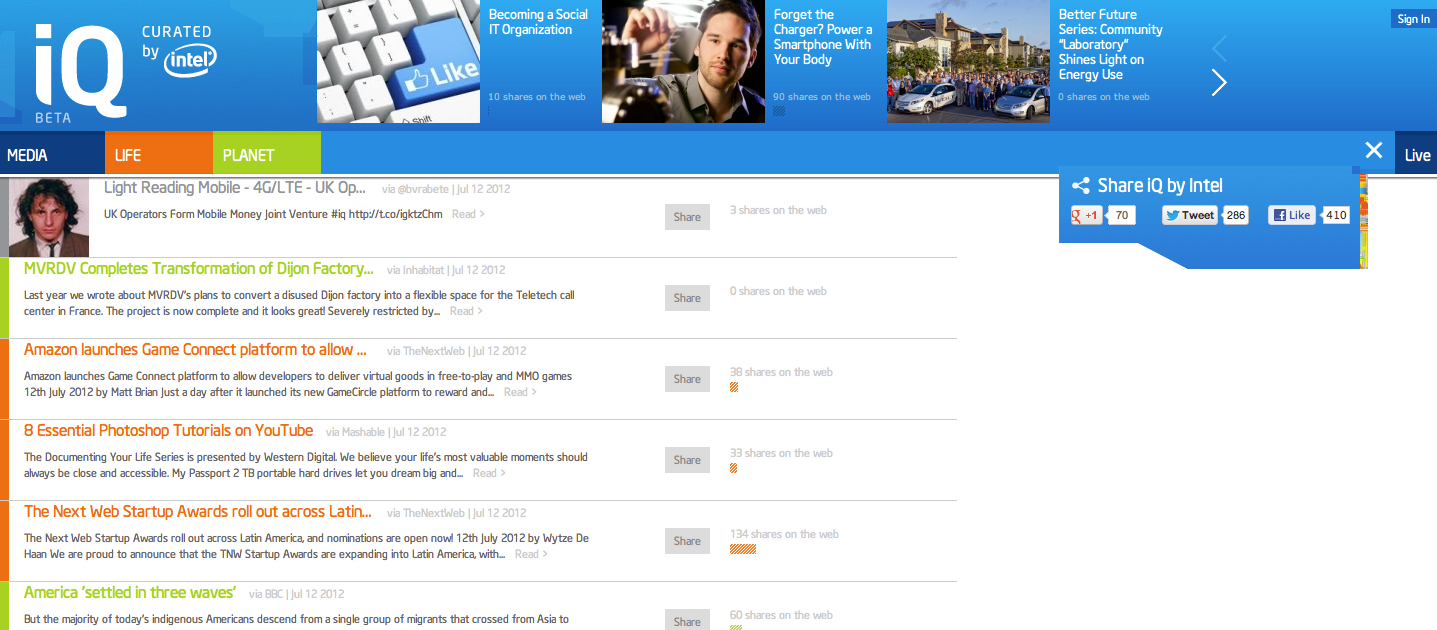Expand 'Read' on the Startup Awards story
This screenshot has height=630, width=1437.
[531, 554]
